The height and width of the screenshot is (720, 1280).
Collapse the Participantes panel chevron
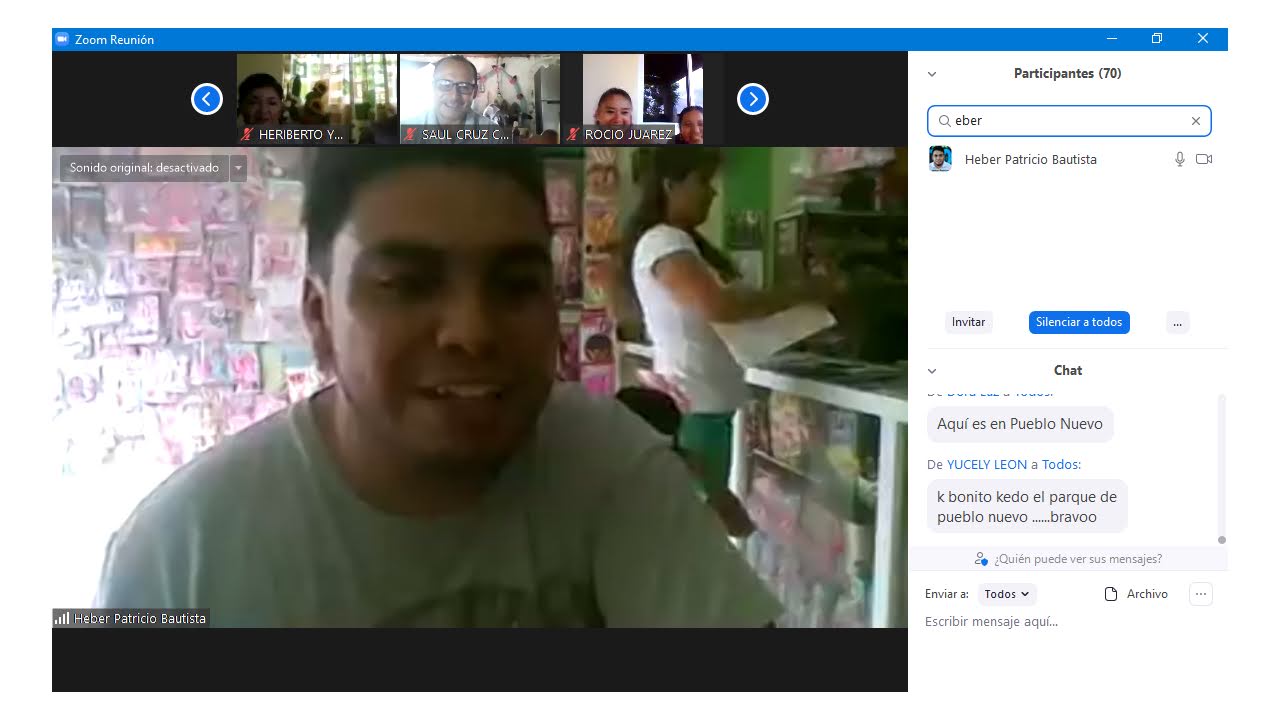pyautogui.click(x=932, y=74)
